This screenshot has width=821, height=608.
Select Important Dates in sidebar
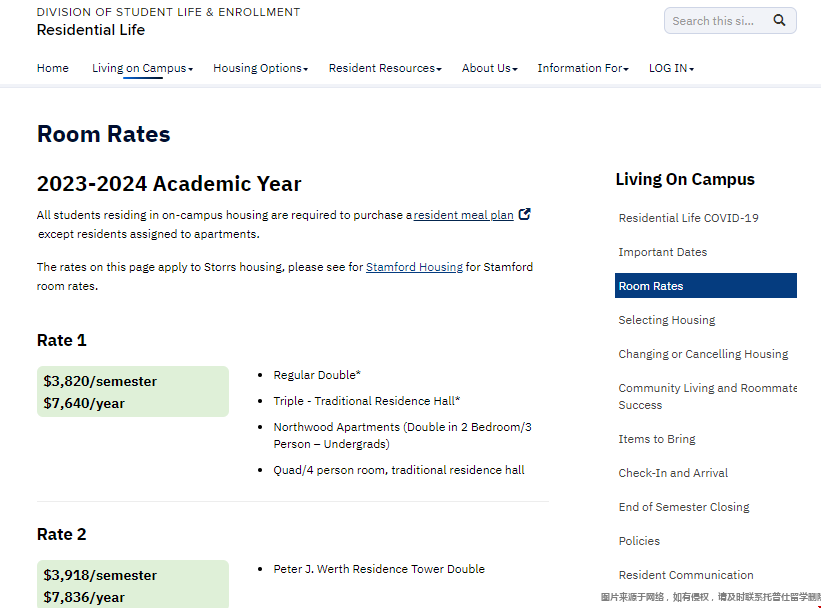click(x=662, y=252)
